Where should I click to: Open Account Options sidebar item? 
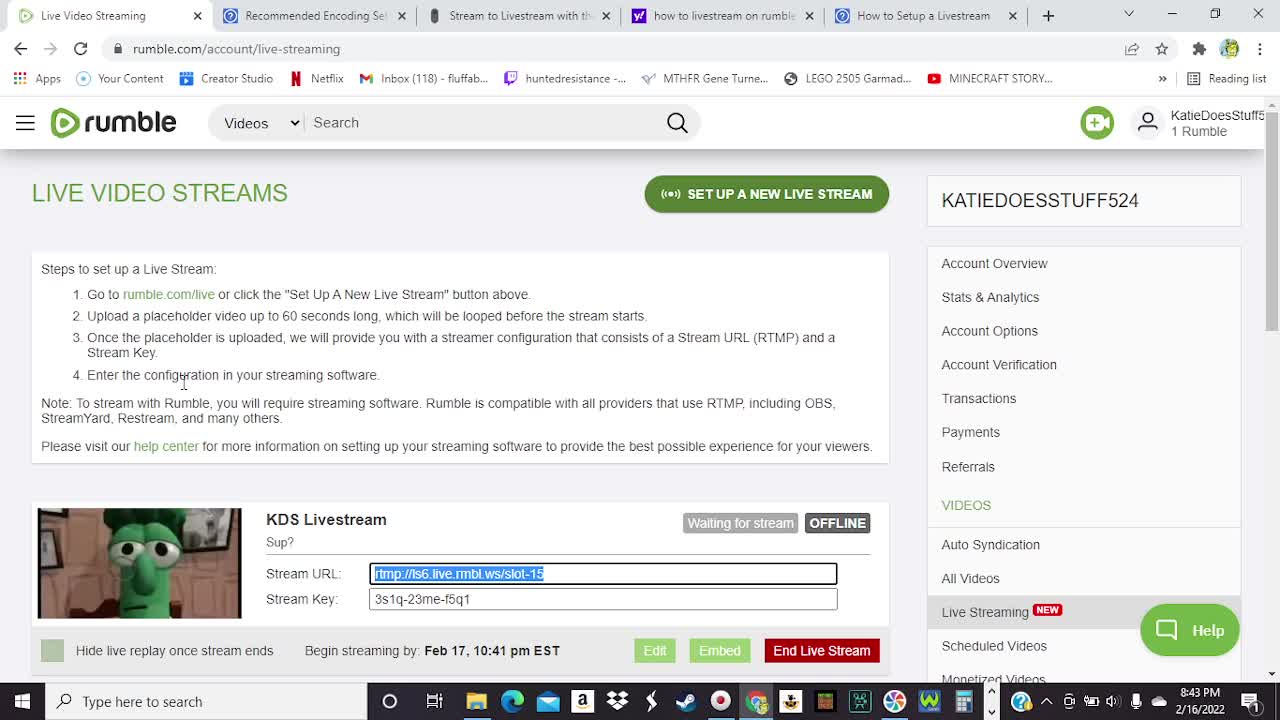pyautogui.click(x=989, y=331)
